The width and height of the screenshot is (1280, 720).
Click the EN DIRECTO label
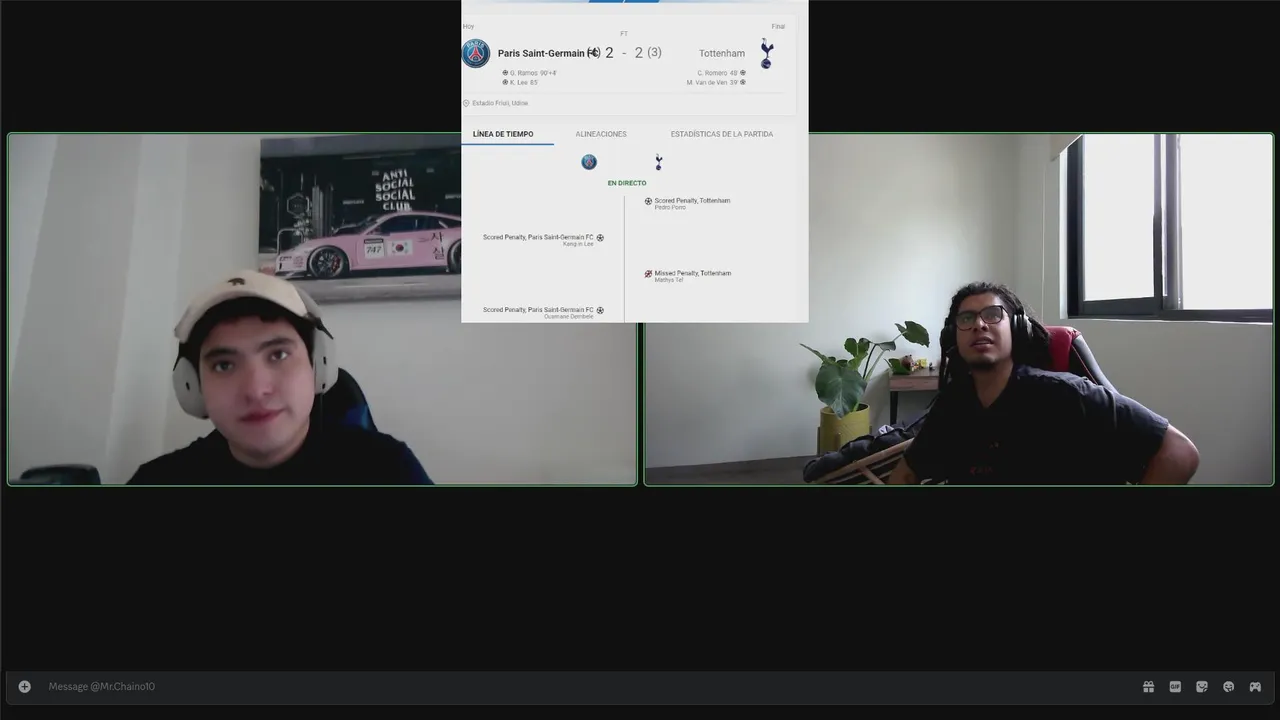(x=627, y=183)
